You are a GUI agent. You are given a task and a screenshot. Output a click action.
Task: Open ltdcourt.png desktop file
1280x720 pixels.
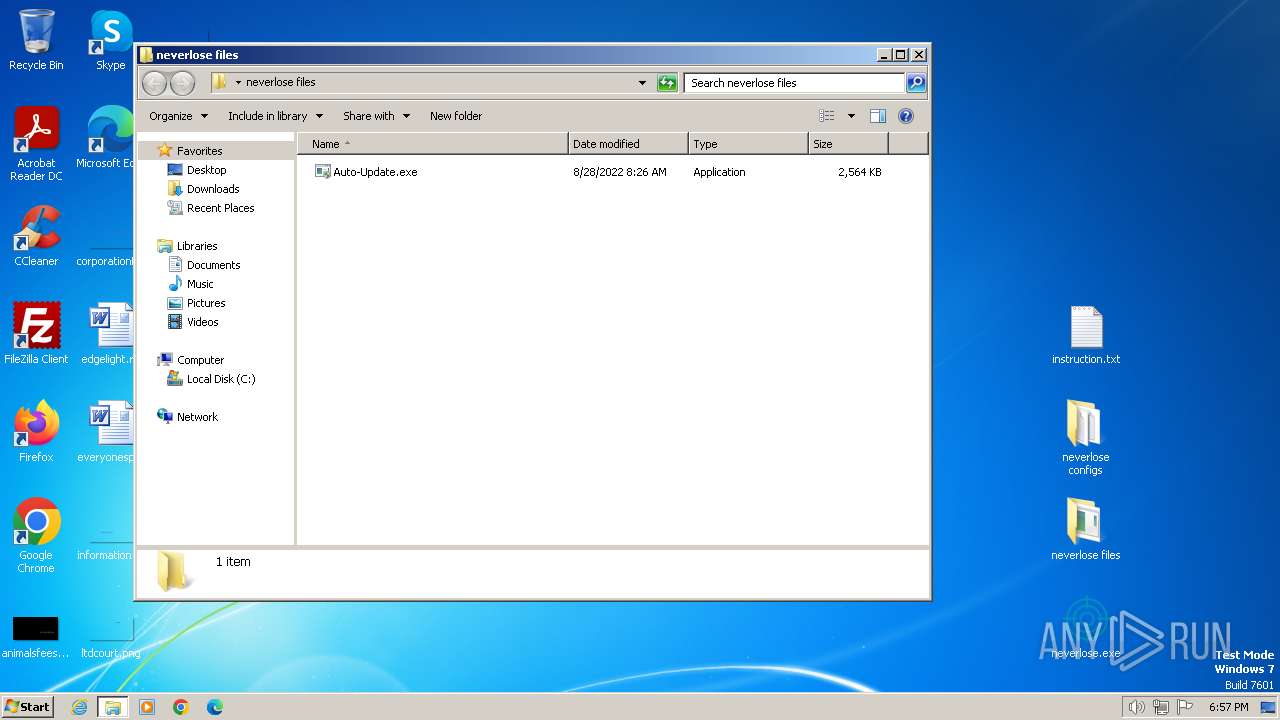[110, 637]
